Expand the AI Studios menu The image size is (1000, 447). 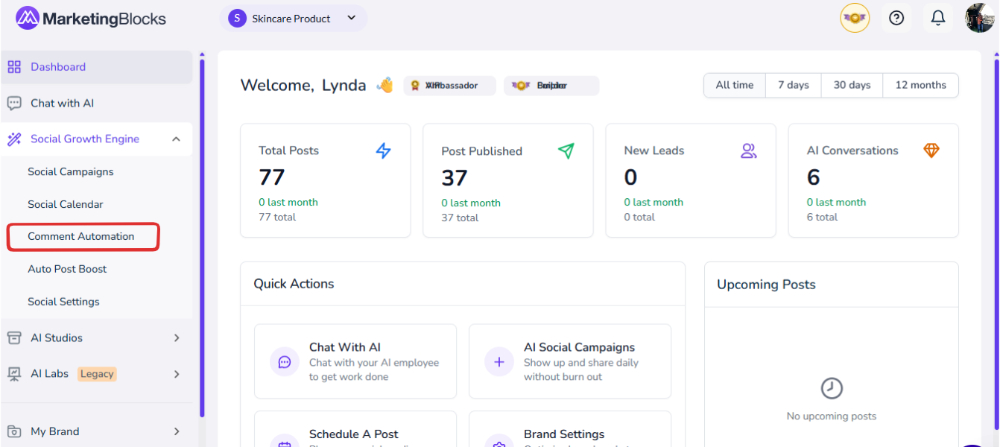(x=176, y=338)
